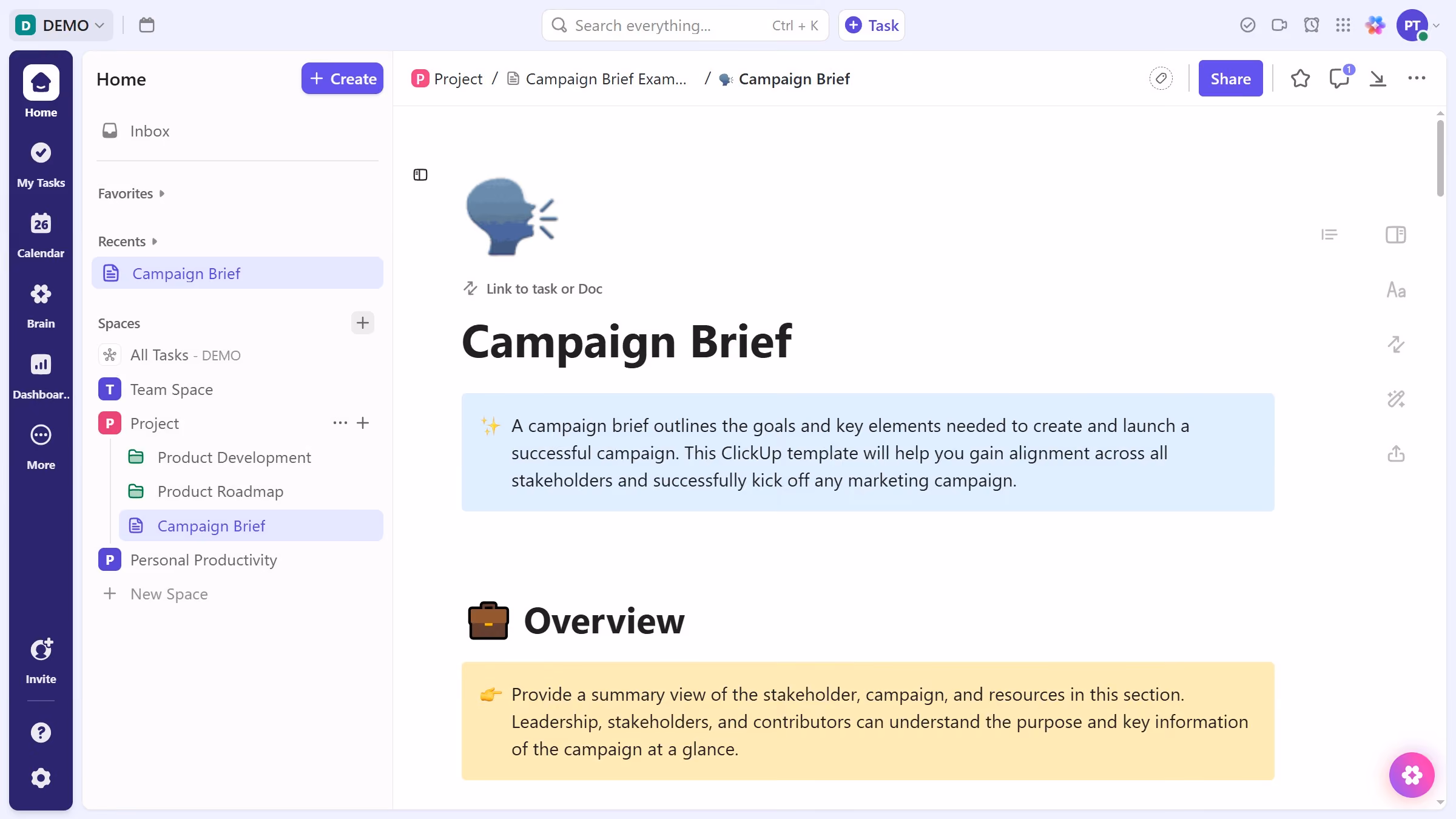The height and width of the screenshot is (819, 1456).
Task: Open the doc's three-dot options menu
Action: pos(1417,78)
